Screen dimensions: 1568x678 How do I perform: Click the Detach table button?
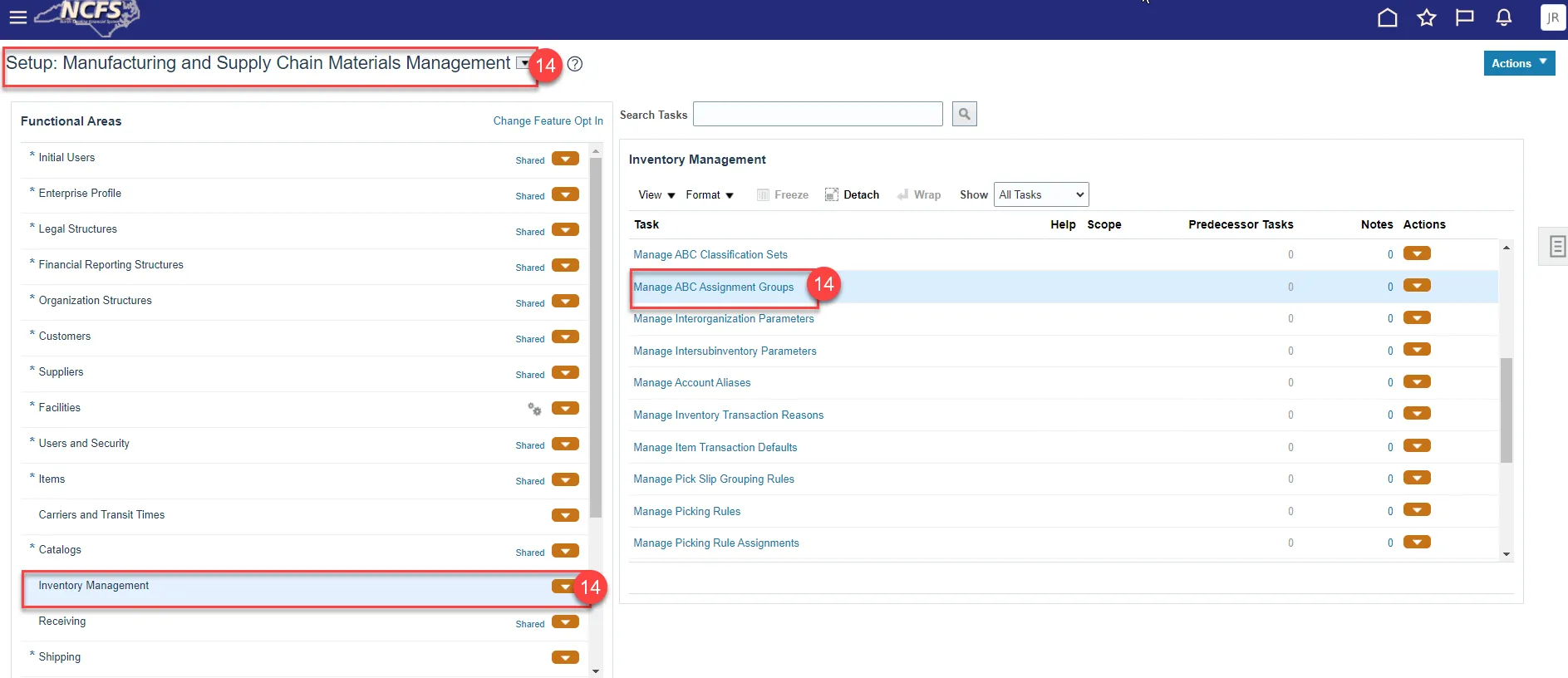(852, 194)
